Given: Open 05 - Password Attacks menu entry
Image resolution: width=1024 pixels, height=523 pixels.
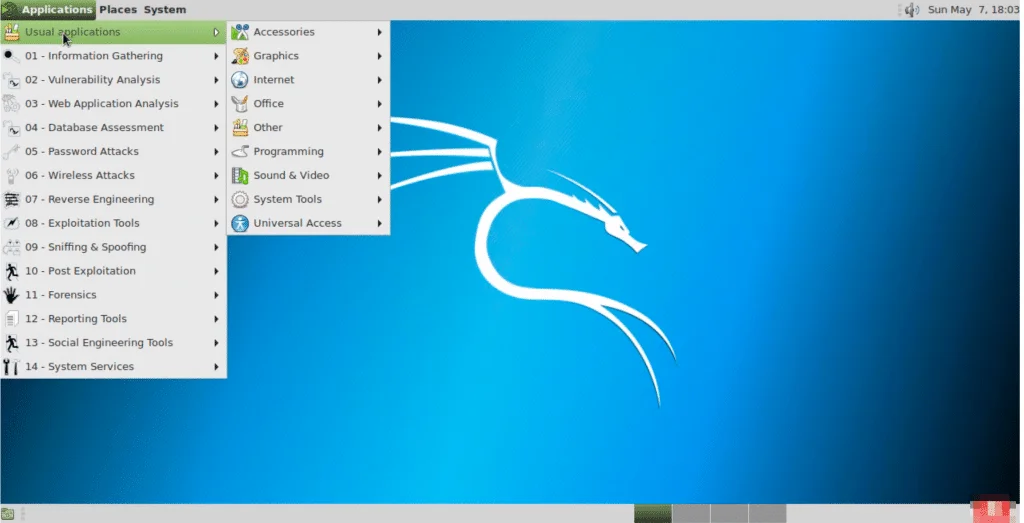Looking at the screenshot, I should 114,151.
